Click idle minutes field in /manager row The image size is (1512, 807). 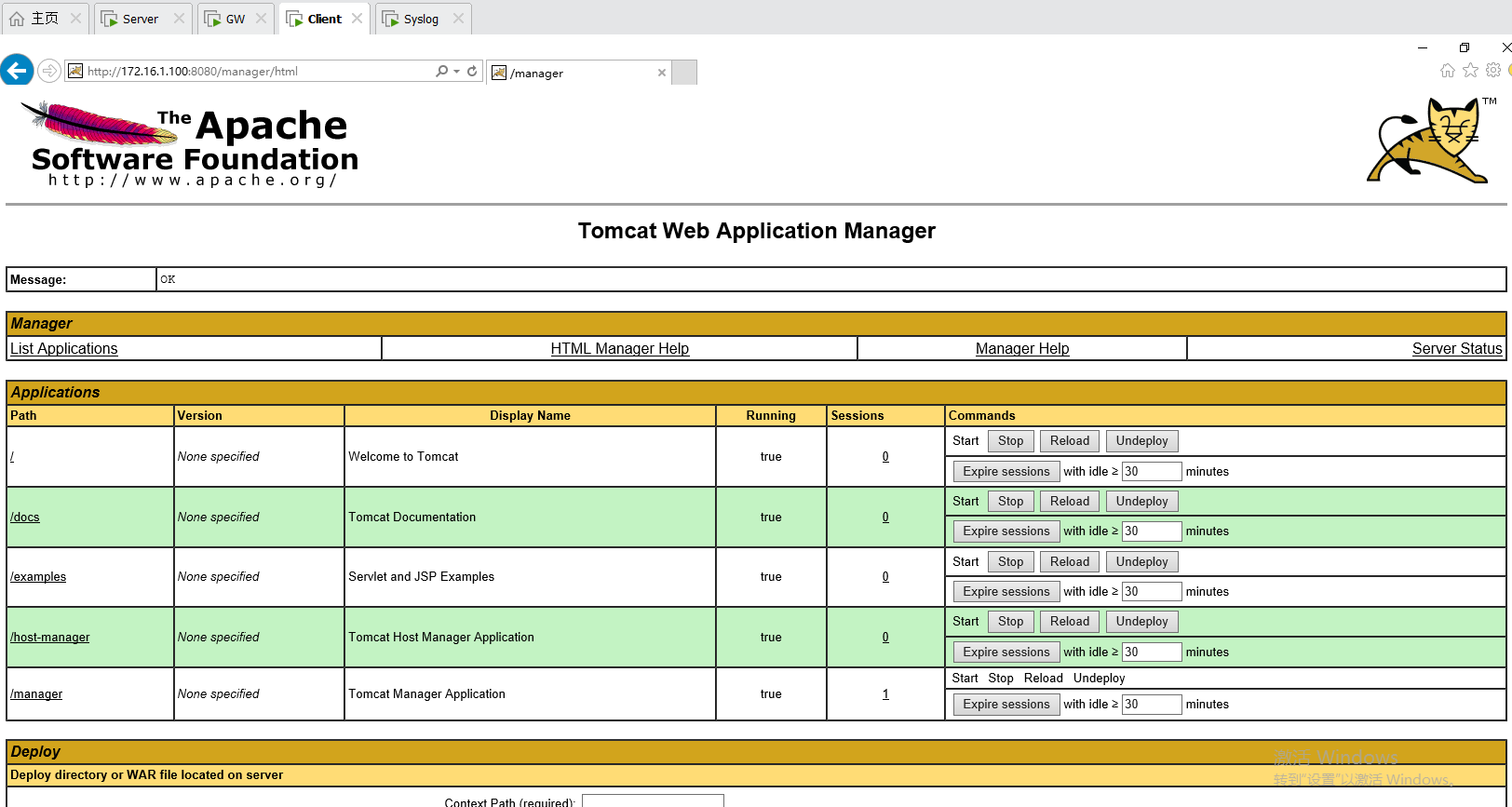click(x=1152, y=704)
